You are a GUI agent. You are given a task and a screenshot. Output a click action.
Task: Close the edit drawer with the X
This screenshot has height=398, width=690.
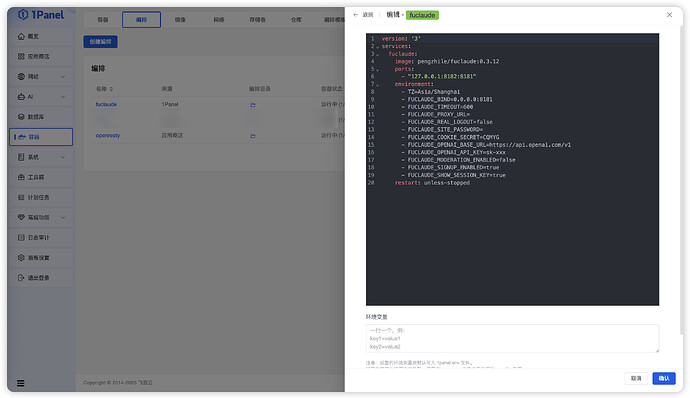669,15
